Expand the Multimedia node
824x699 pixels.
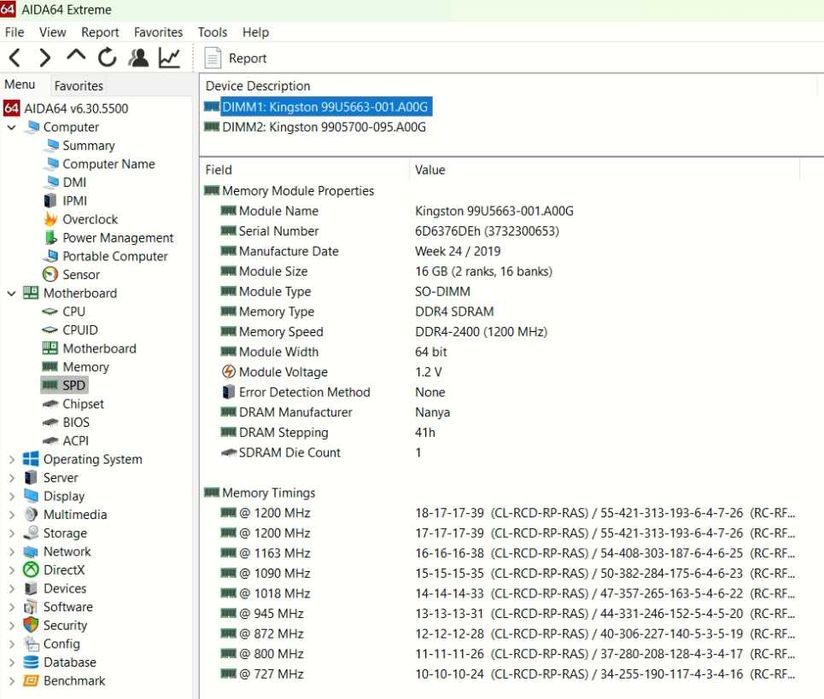pos(12,515)
